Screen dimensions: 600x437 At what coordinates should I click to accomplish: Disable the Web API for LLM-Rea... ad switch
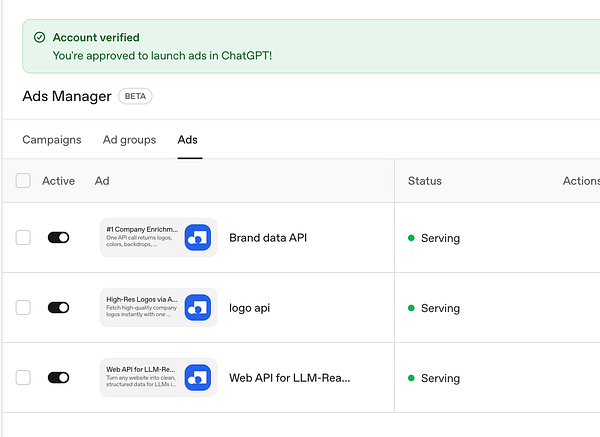(x=59, y=378)
